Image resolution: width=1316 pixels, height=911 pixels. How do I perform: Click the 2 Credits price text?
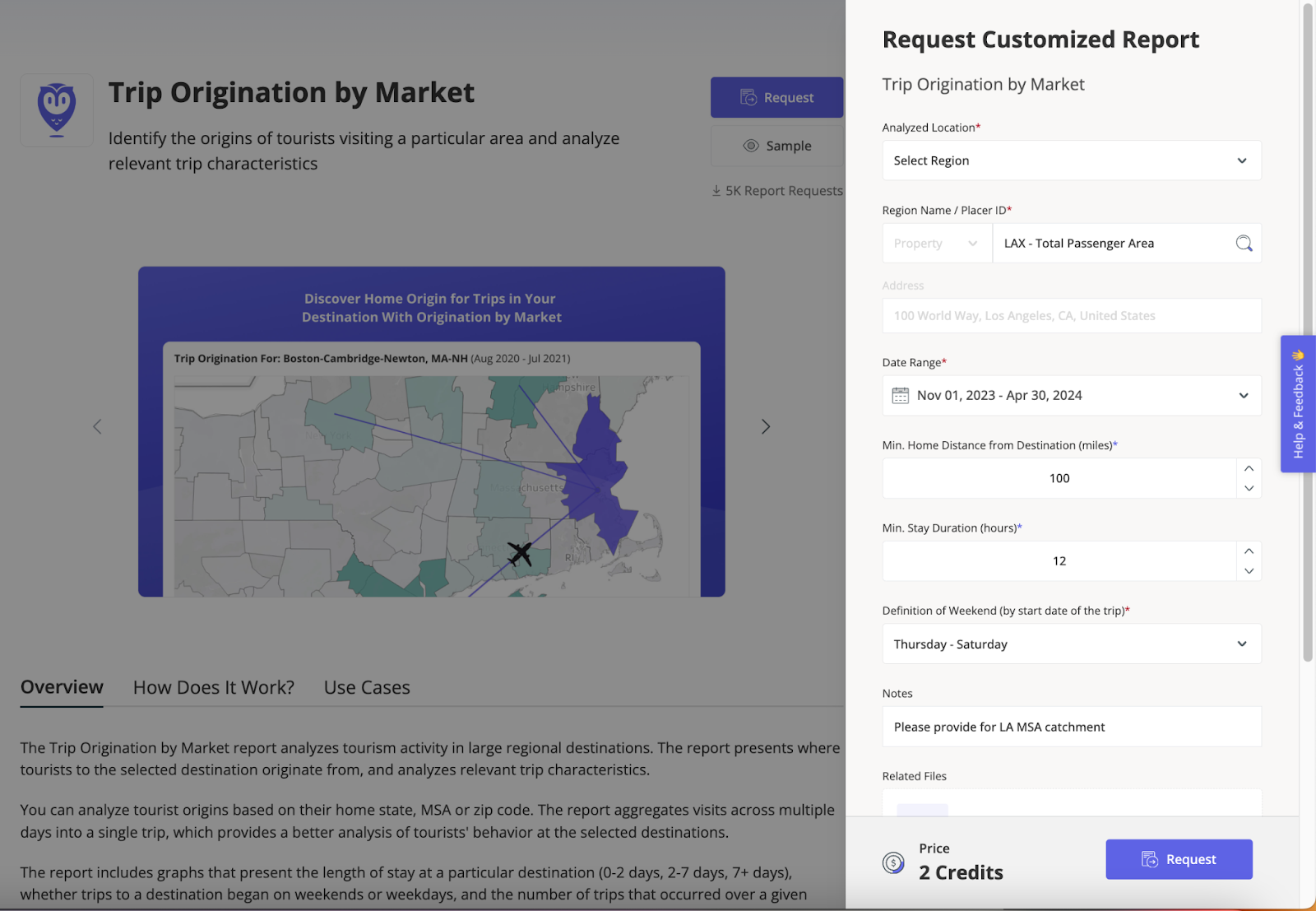click(961, 872)
